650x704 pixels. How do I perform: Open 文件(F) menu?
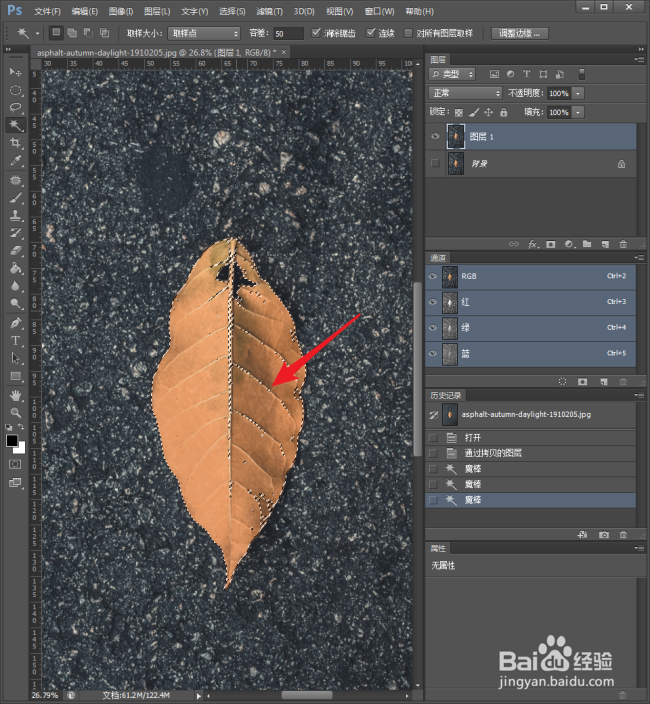48,11
